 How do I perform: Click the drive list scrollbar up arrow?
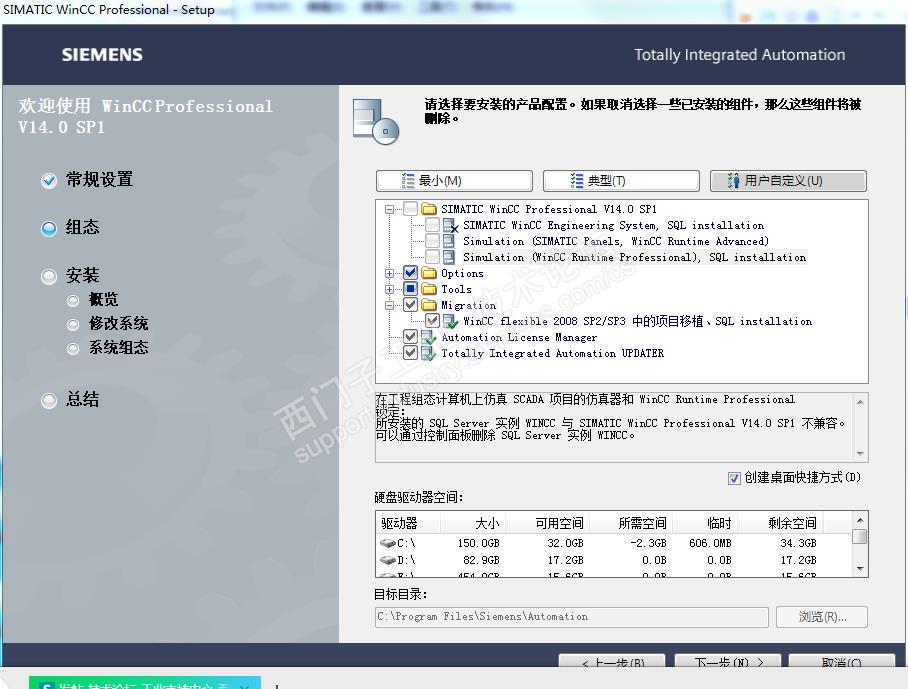pyautogui.click(x=860, y=520)
